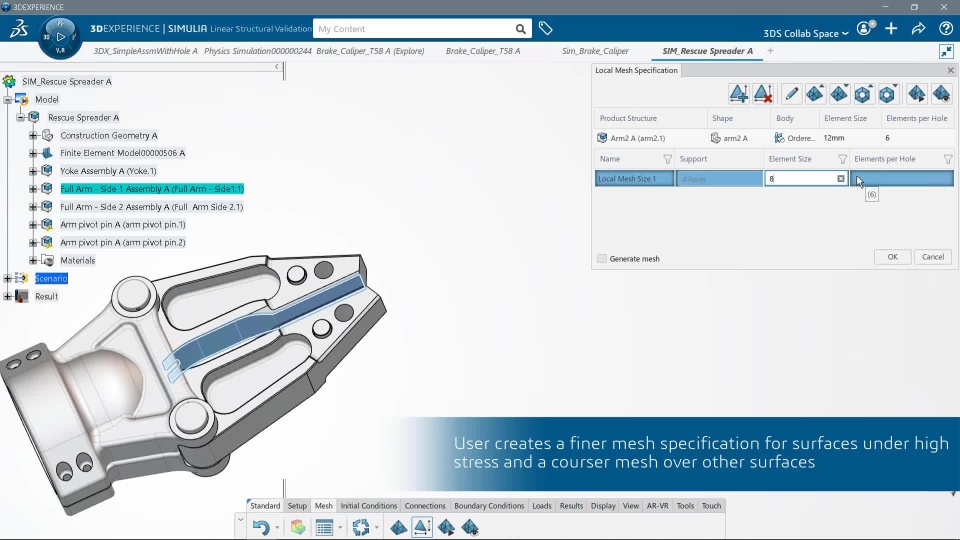Click mesh eye icon in bottom toolbar
Viewport: 960px width, 540px height.
click(x=470, y=527)
